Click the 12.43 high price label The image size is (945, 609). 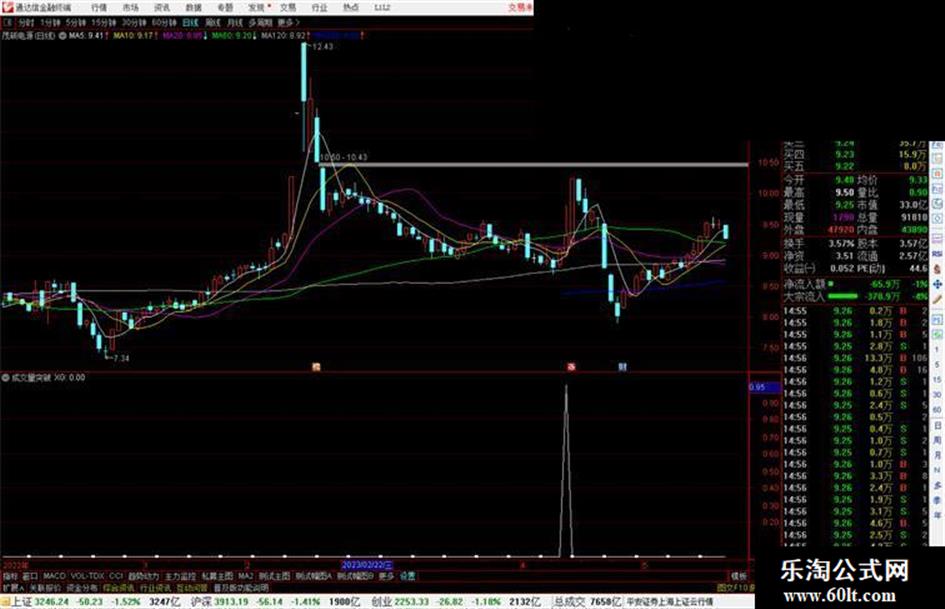[x=322, y=46]
